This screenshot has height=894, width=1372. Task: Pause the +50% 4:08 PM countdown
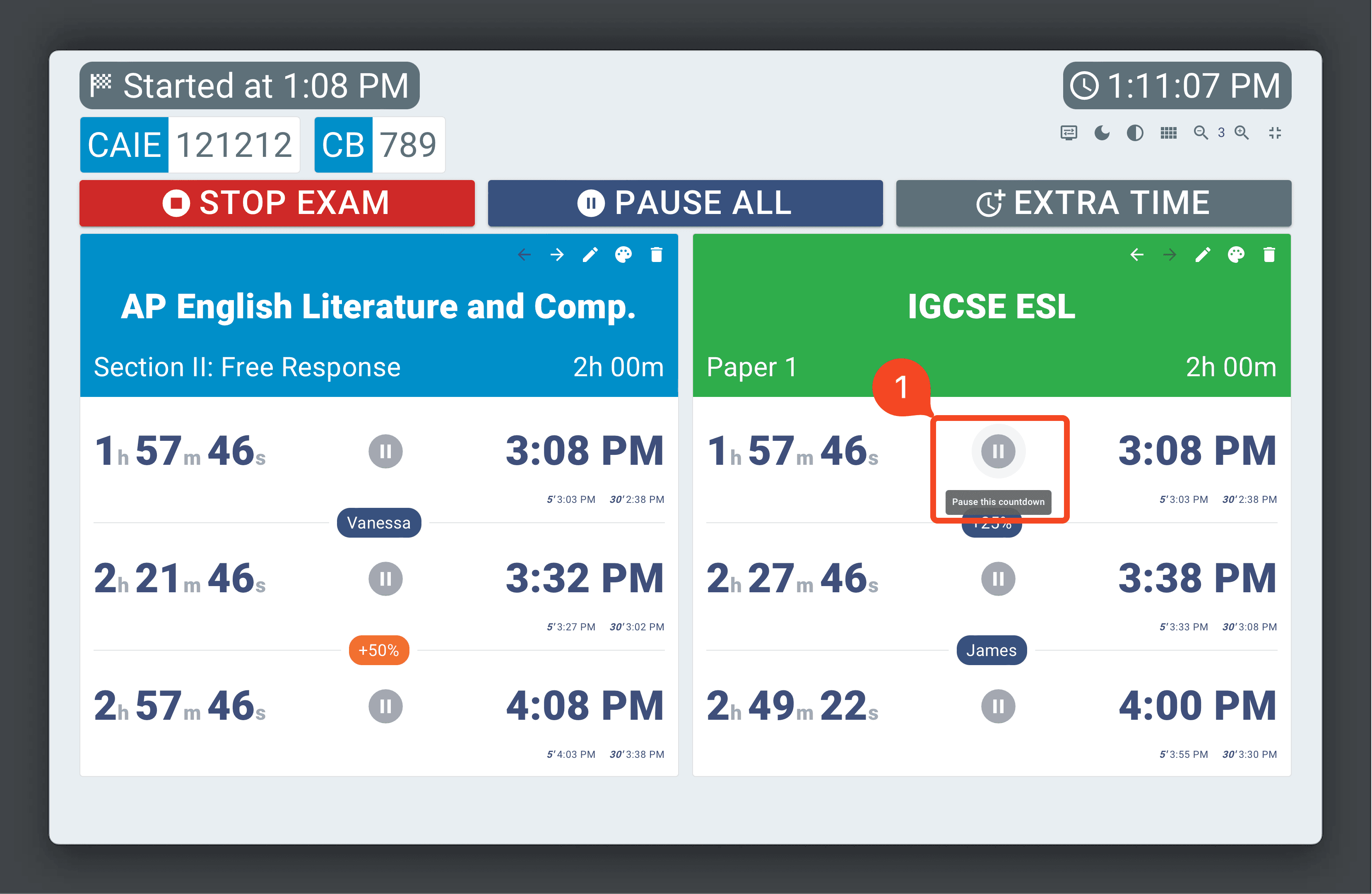(385, 706)
